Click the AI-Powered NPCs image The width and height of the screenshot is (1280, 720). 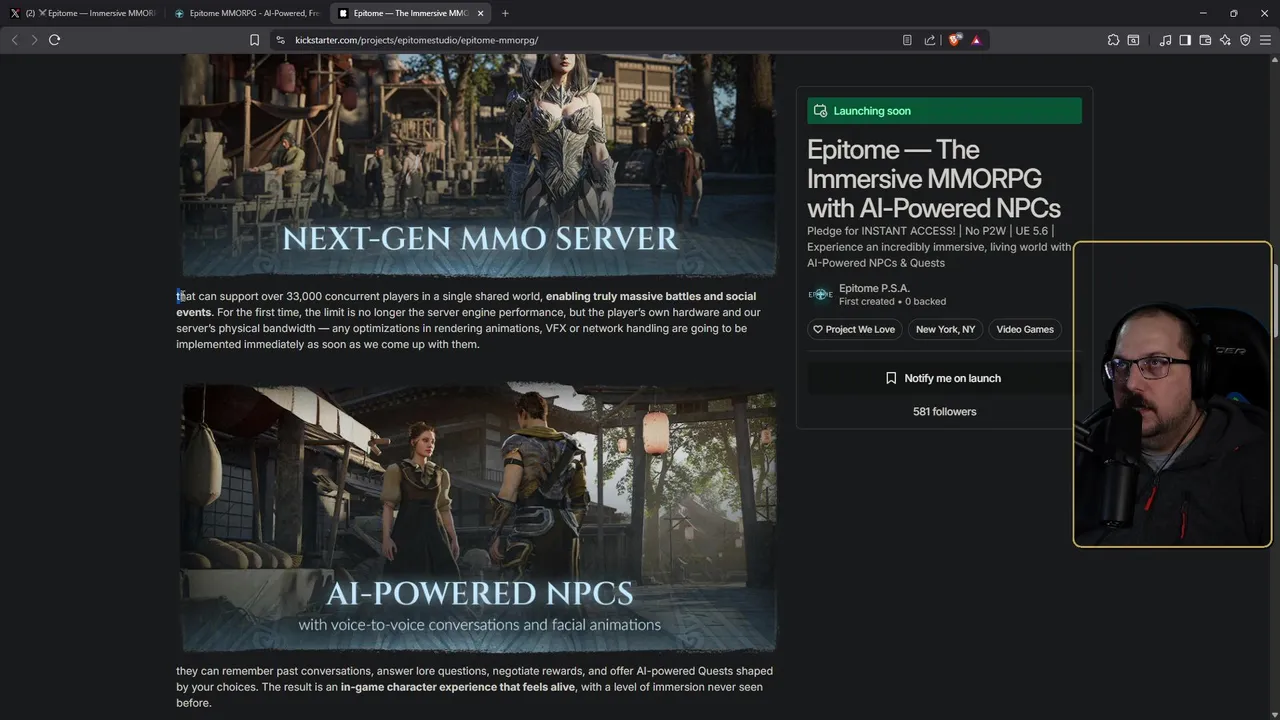[478, 518]
